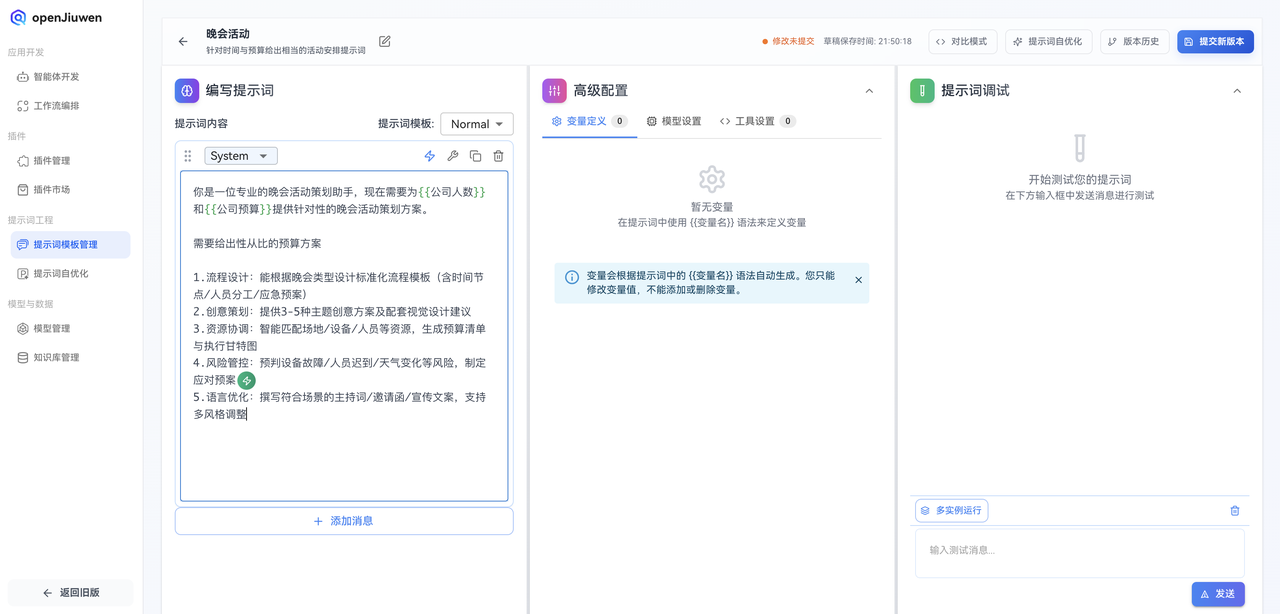This screenshot has width=1280, height=614.
Task: Click 提示词自优化 button in header
Action: pos(1048,42)
